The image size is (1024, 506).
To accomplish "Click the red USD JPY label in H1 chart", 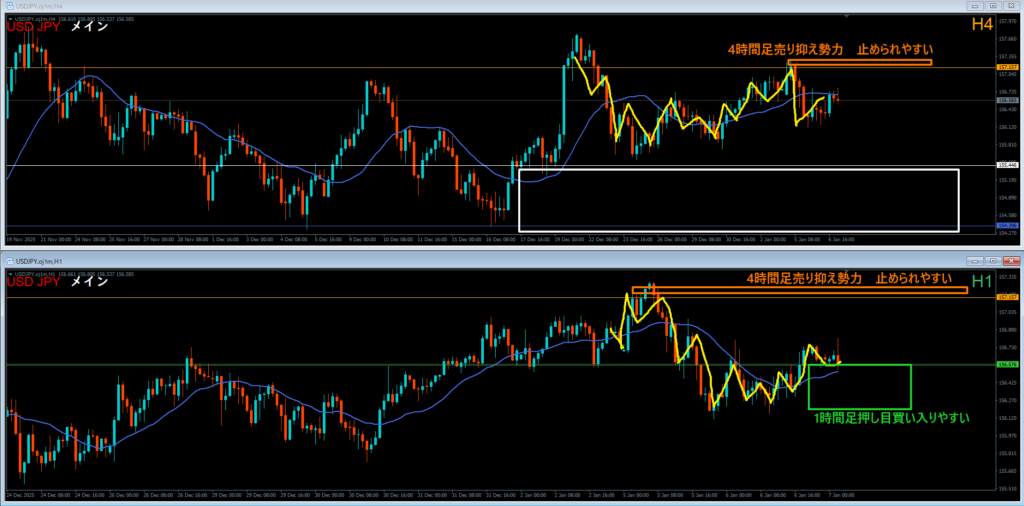I will (x=33, y=282).
